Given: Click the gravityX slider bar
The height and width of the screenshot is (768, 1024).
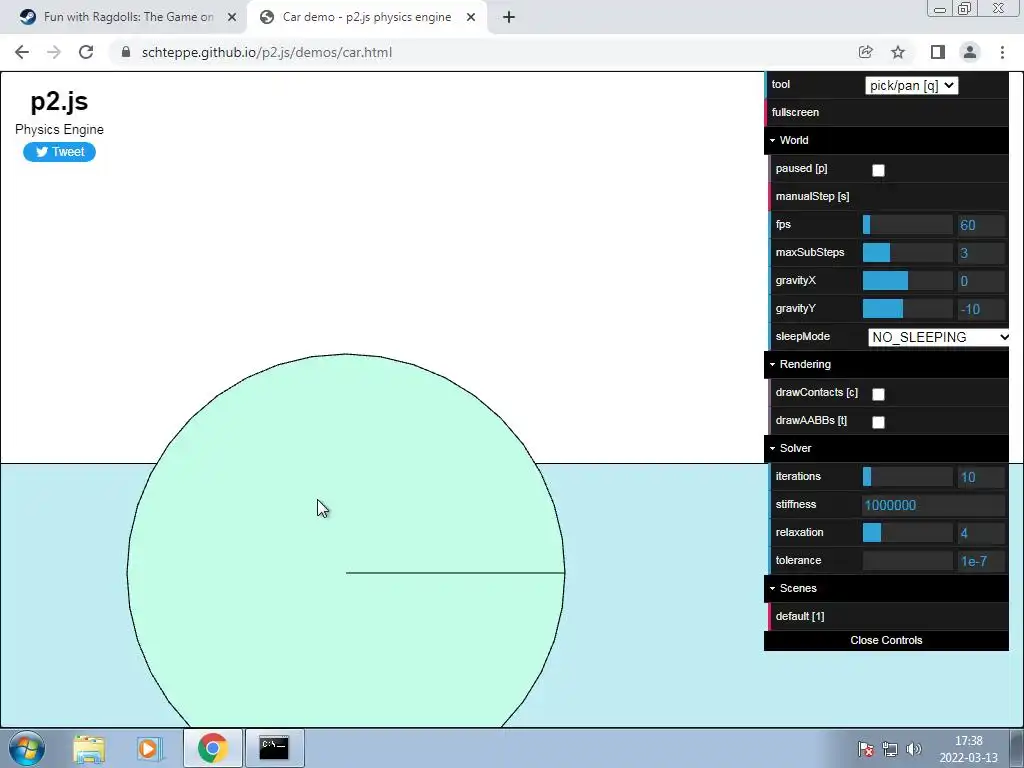Looking at the screenshot, I should (908, 281).
